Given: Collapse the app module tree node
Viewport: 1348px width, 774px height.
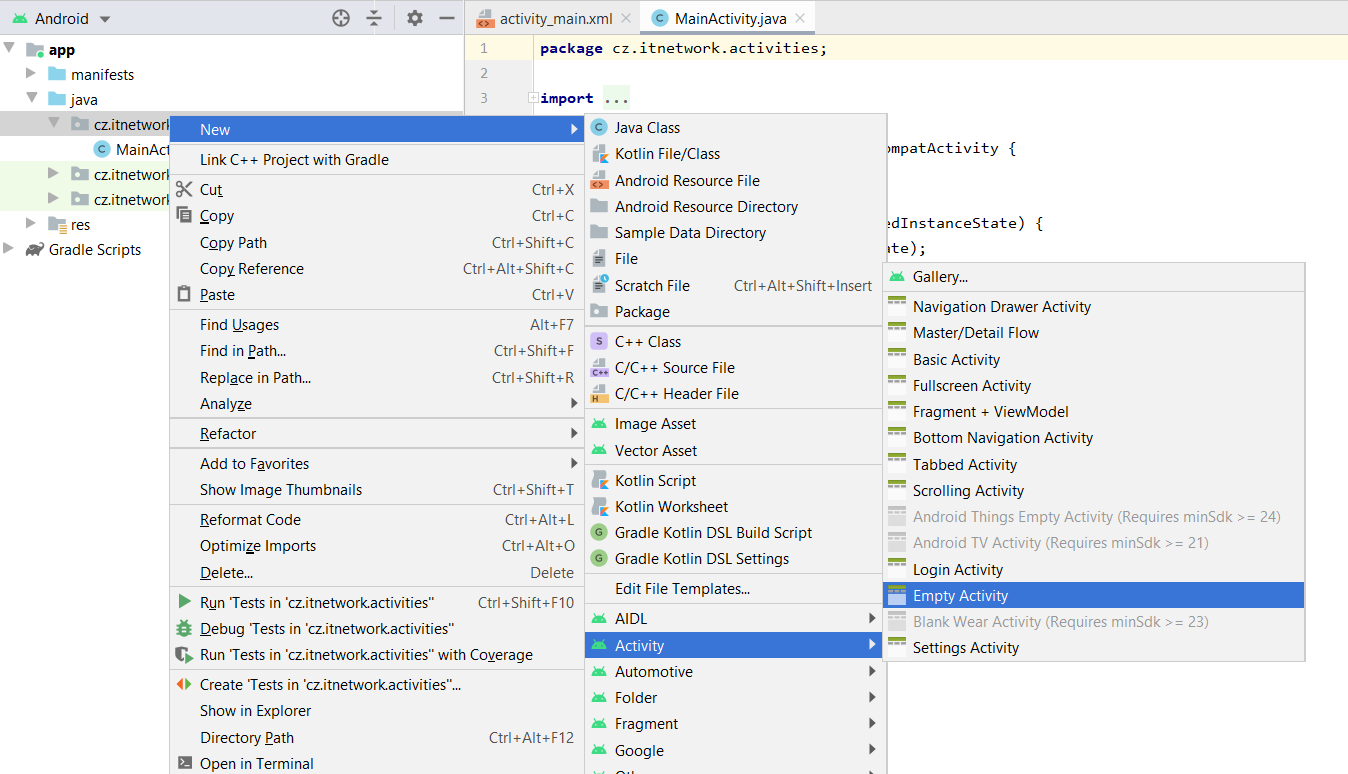Looking at the screenshot, I should (x=10, y=48).
